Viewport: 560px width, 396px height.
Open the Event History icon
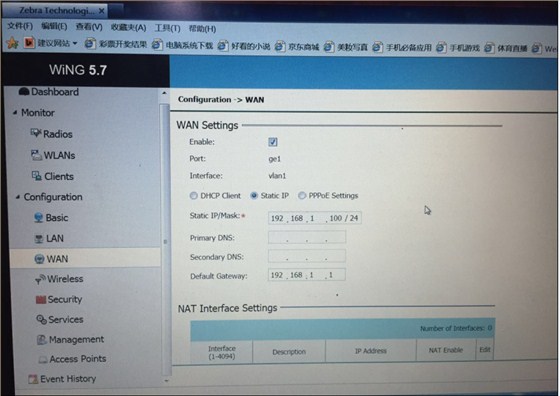click(33, 379)
